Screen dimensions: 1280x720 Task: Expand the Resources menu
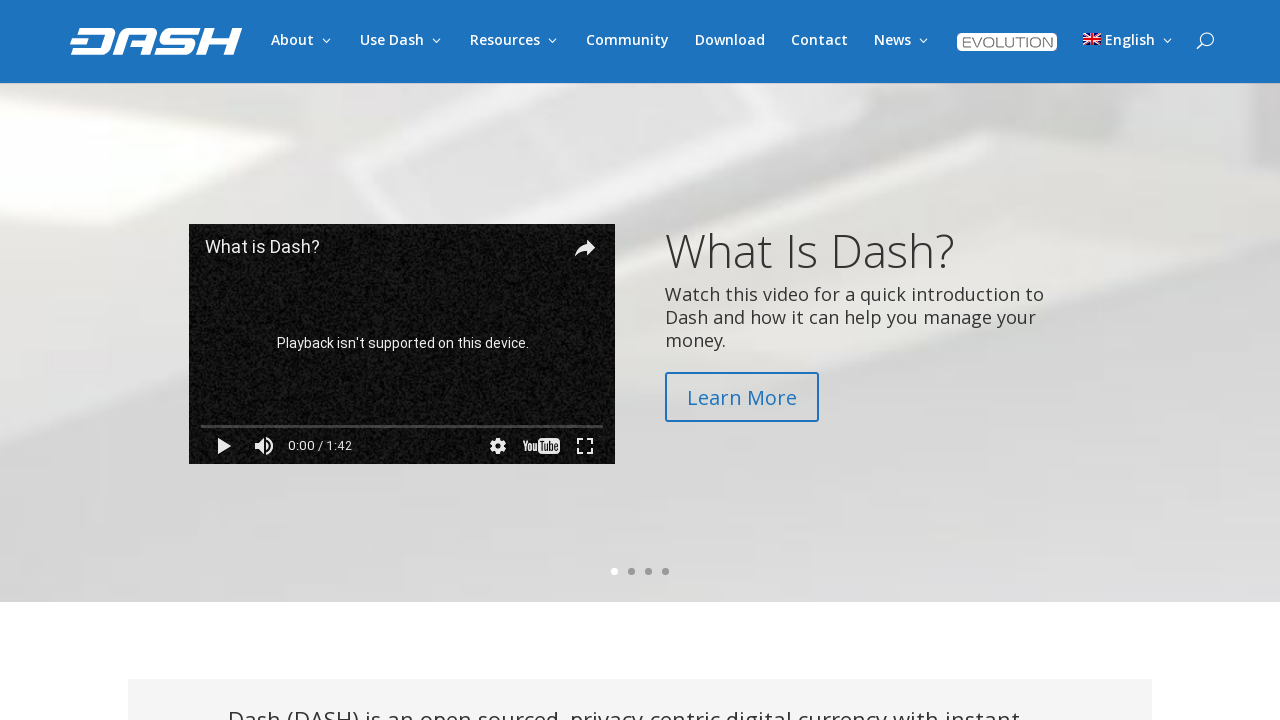tap(513, 40)
